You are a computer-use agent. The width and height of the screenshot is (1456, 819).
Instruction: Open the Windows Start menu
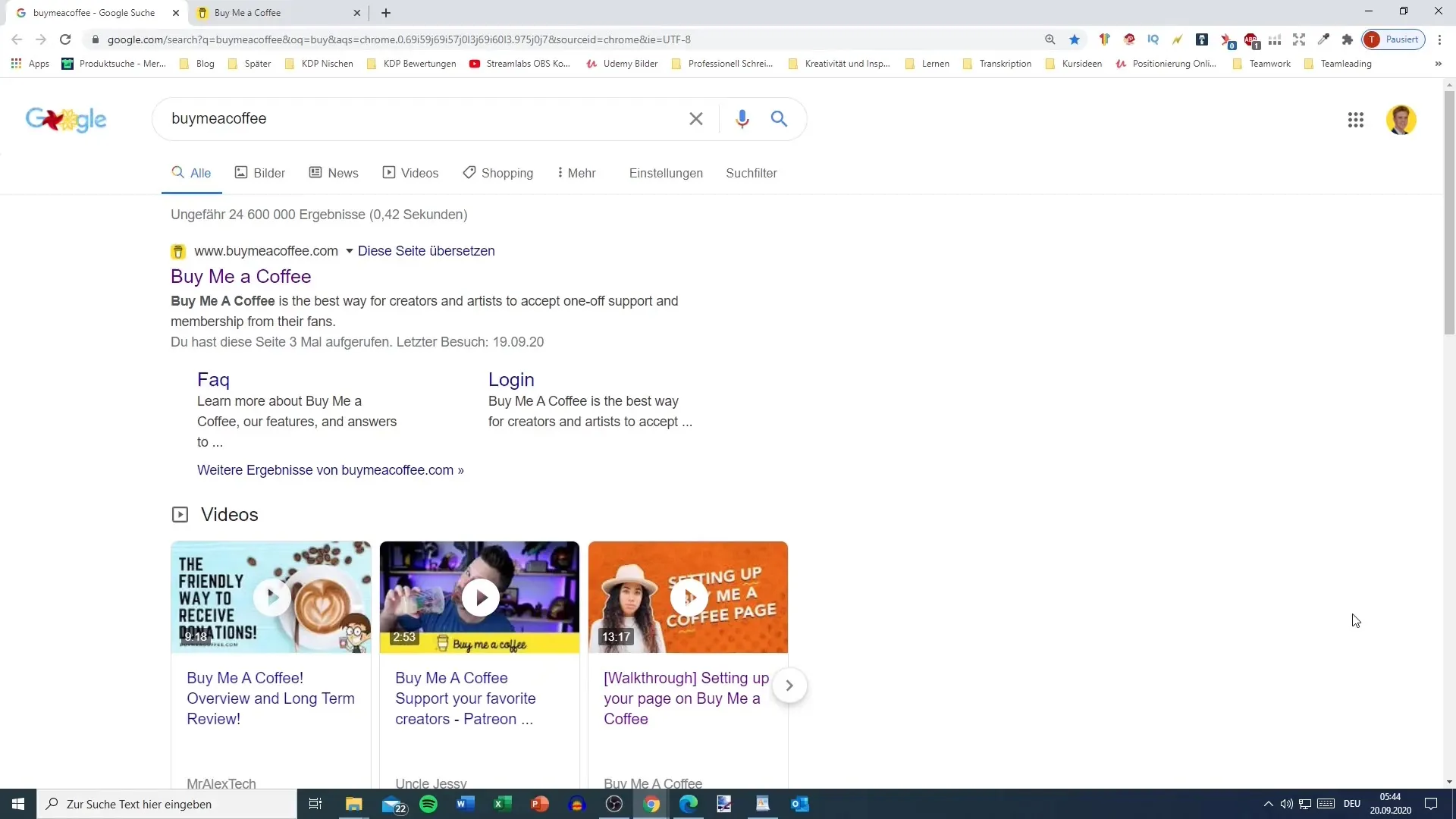18,804
